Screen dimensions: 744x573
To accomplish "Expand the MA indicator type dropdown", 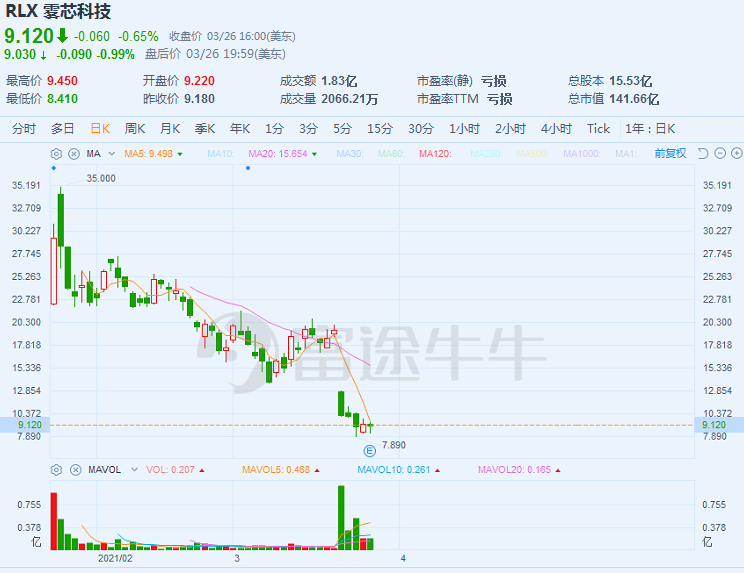I will click(x=112, y=154).
